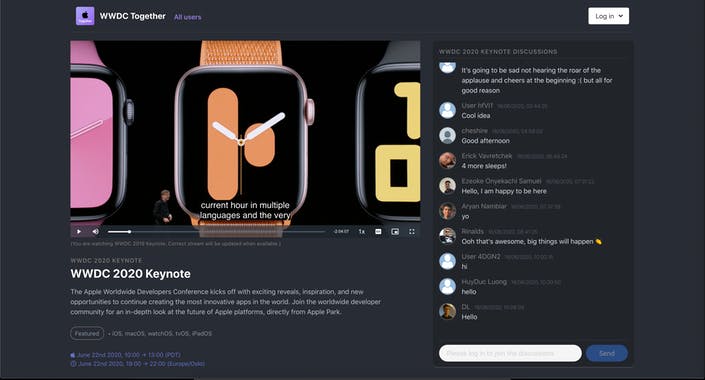Mute the video volume
This screenshot has width=705, height=380.
(95, 232)
